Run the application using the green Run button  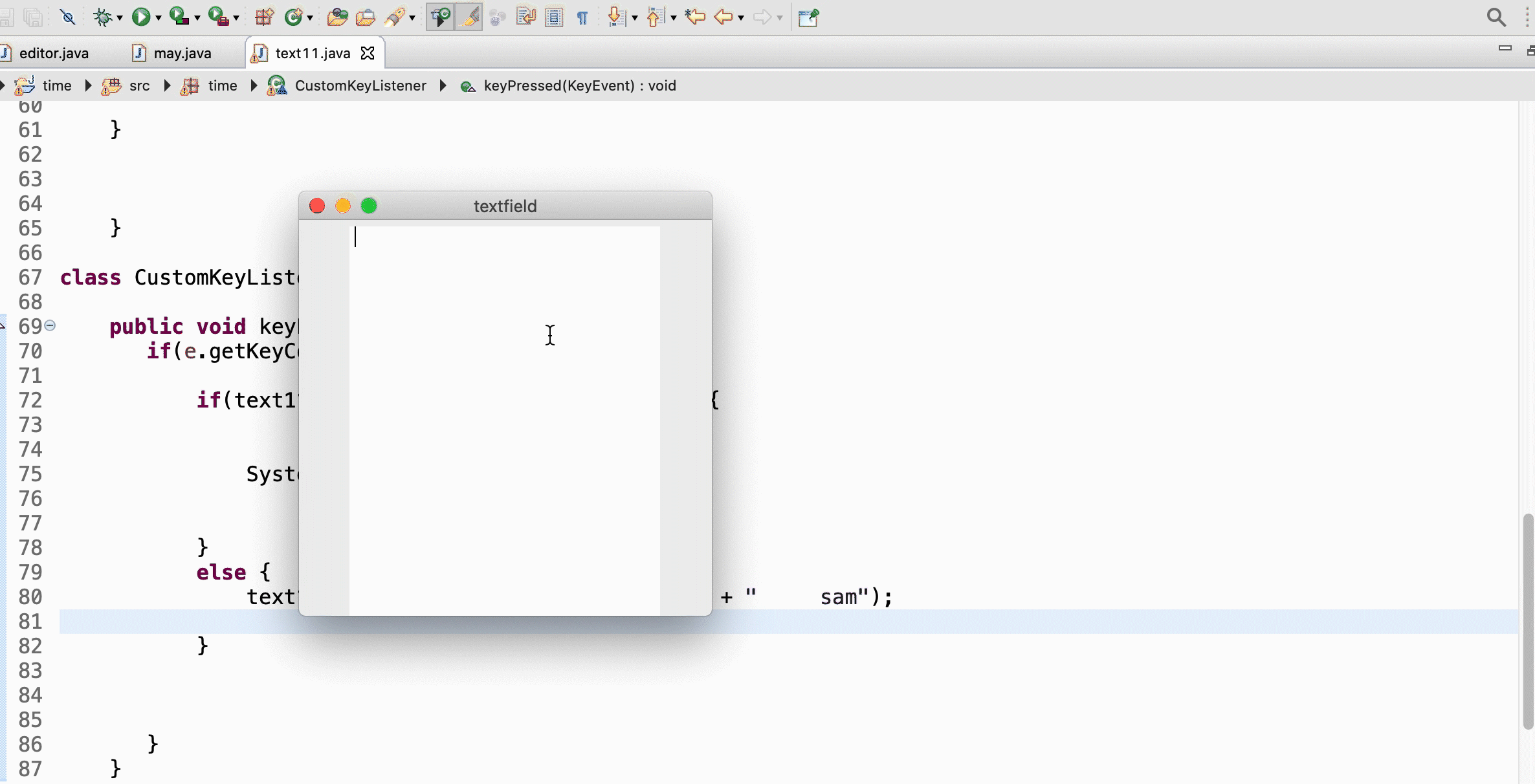(x=142, y=17)
